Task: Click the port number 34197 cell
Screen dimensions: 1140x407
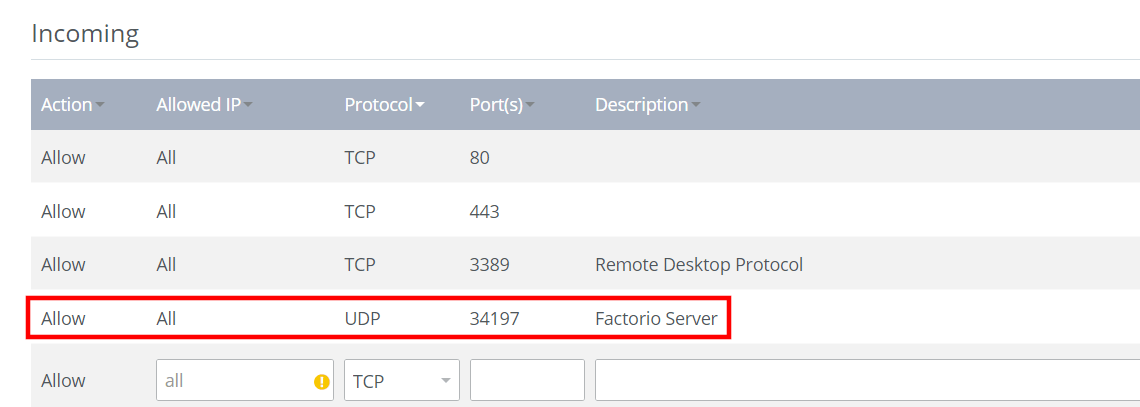Action: (494, 318)
